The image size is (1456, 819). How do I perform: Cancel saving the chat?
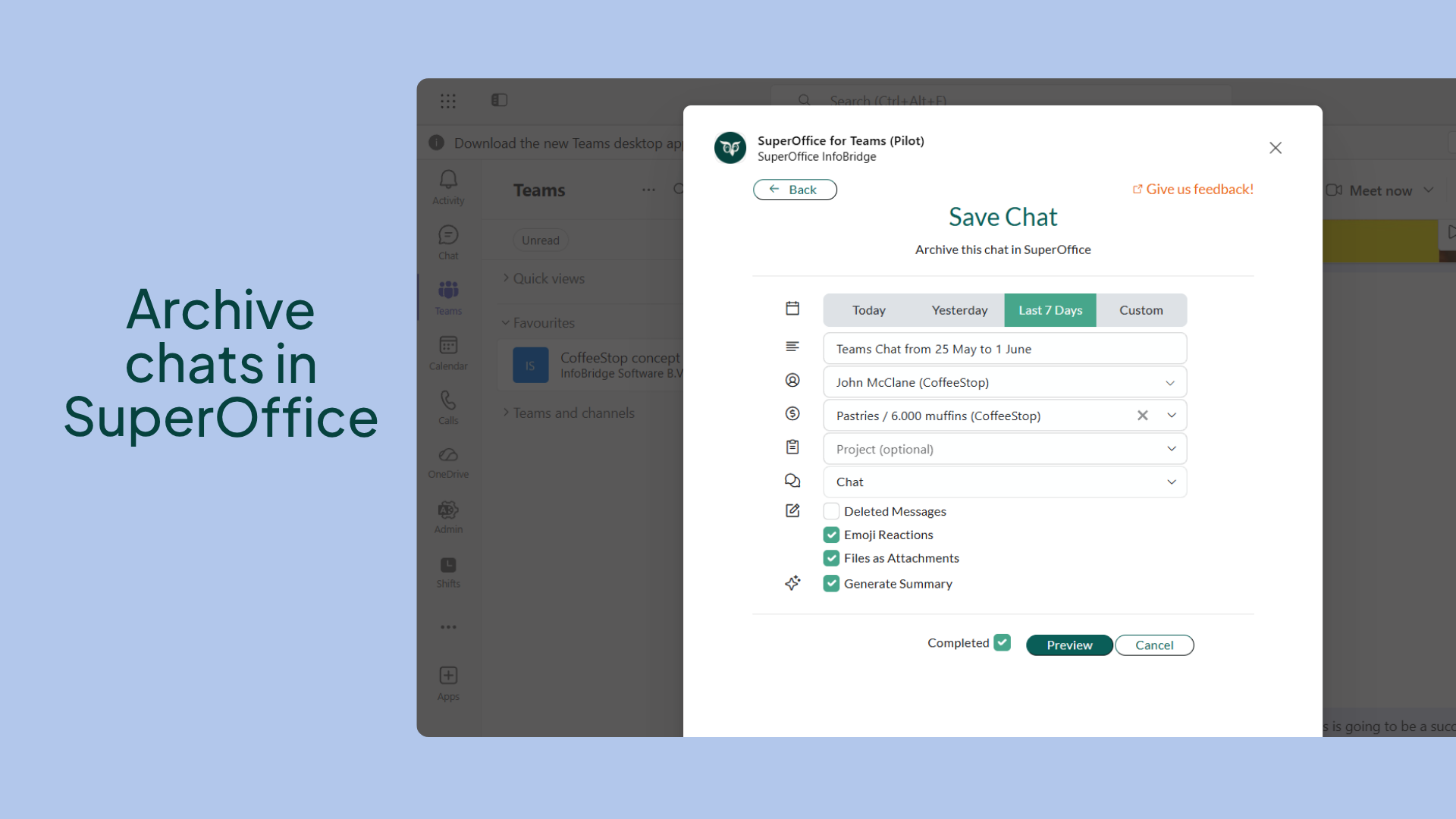tap(1154, 645)
